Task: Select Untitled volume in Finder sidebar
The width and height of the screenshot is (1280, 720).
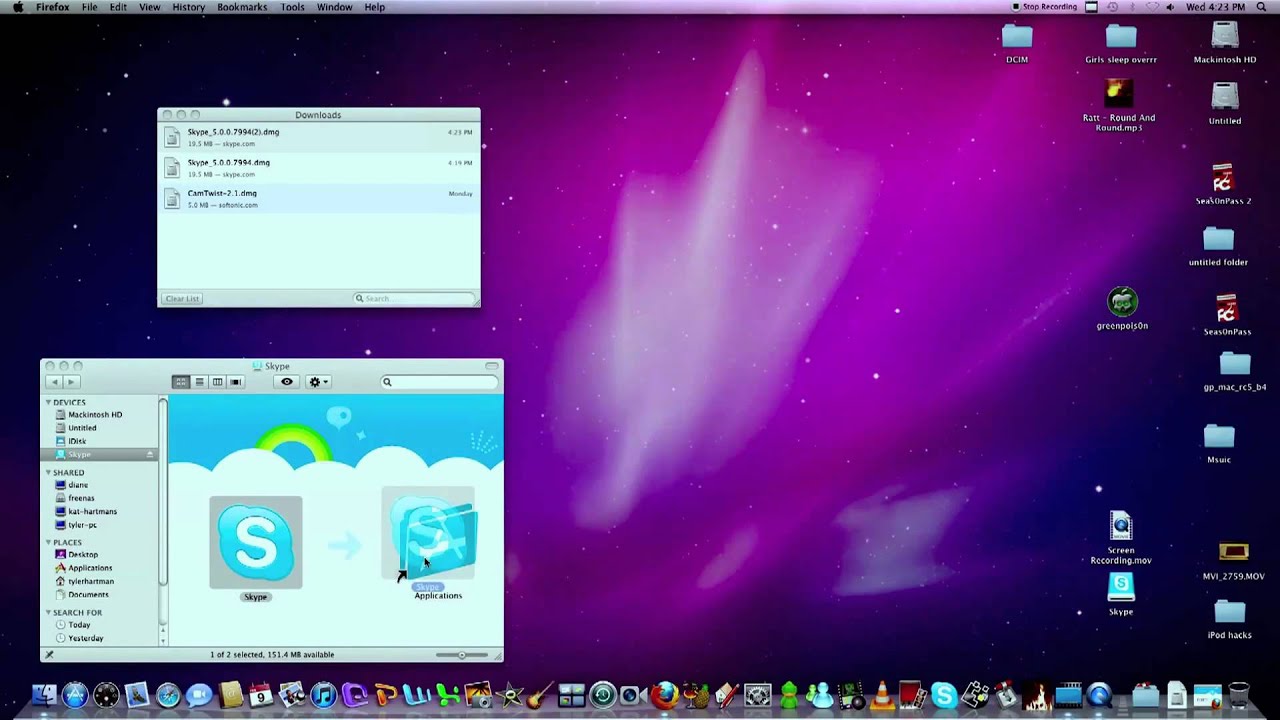Action: pos(82,428)
